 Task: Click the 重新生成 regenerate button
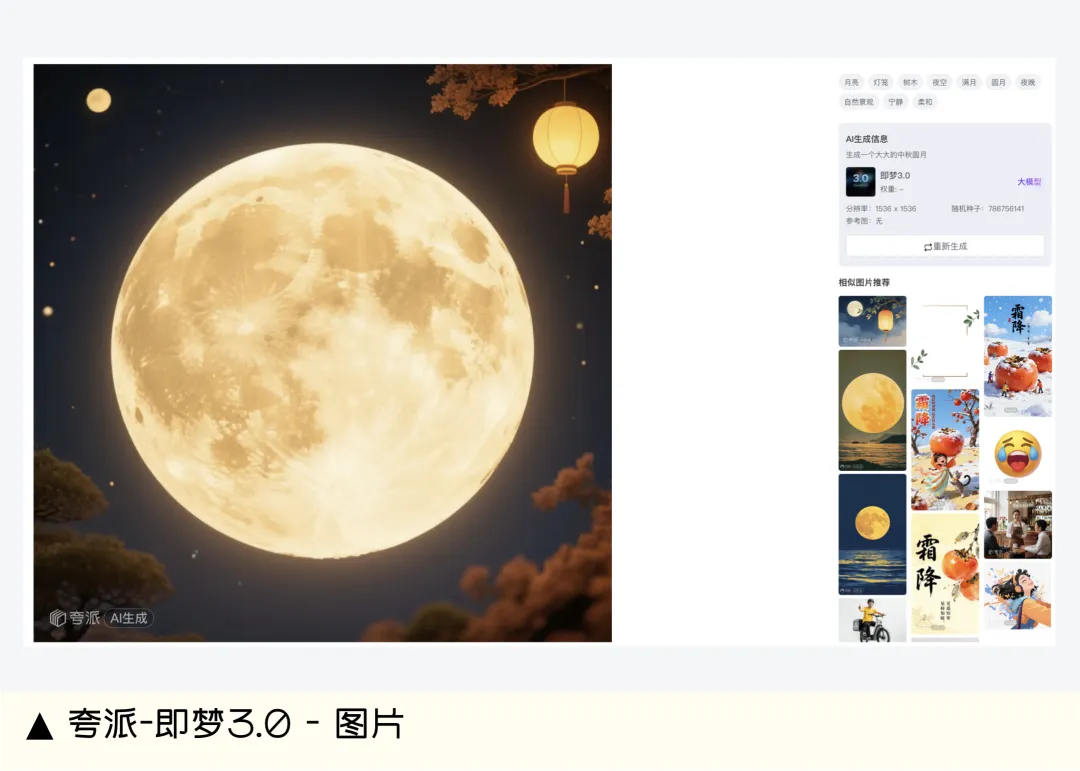point(945,246)
